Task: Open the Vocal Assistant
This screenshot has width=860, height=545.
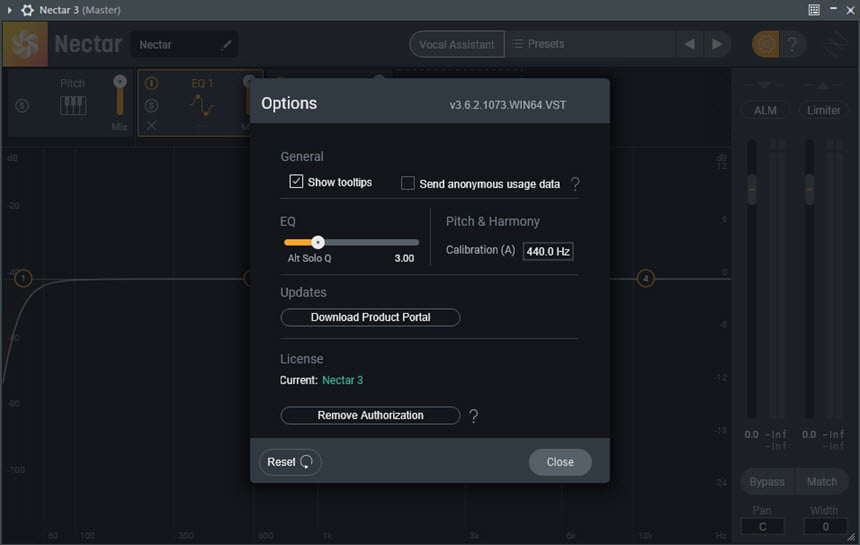Action: pyautogui.click(x=456, y=44)
